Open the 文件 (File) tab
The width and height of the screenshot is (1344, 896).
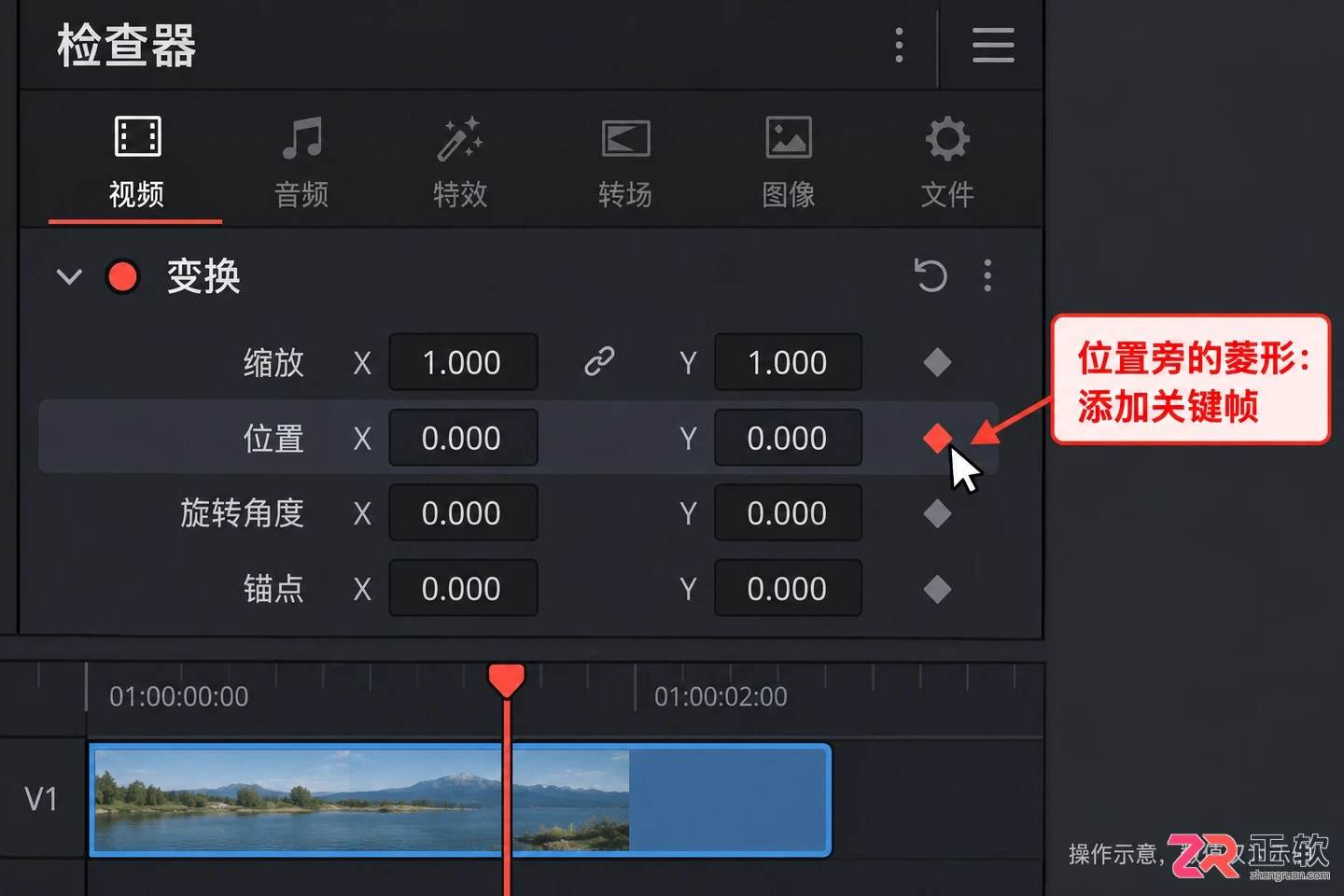point(947,163)
